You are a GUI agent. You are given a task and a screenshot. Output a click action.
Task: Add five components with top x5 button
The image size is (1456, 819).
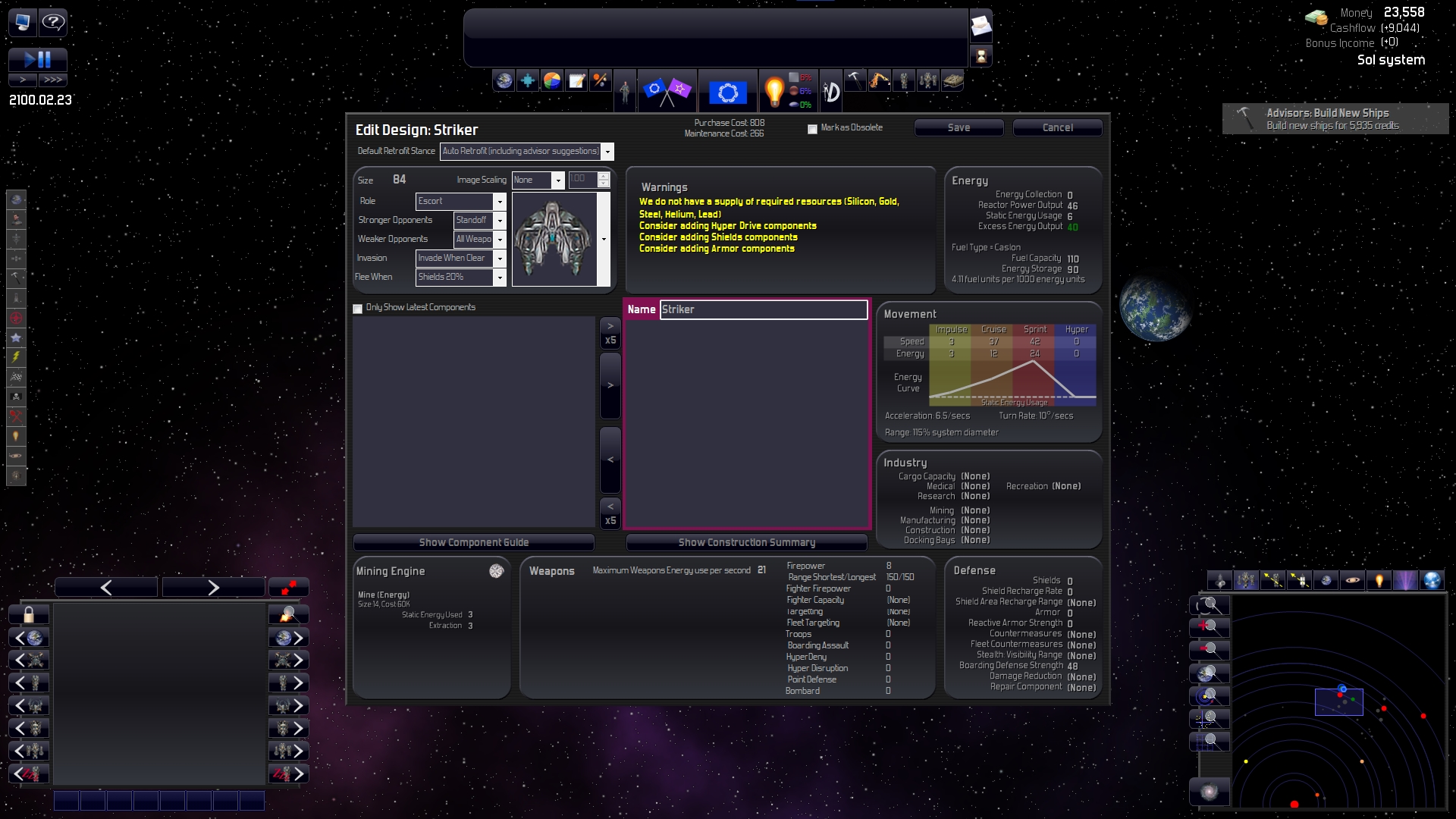tap(610, 334)
